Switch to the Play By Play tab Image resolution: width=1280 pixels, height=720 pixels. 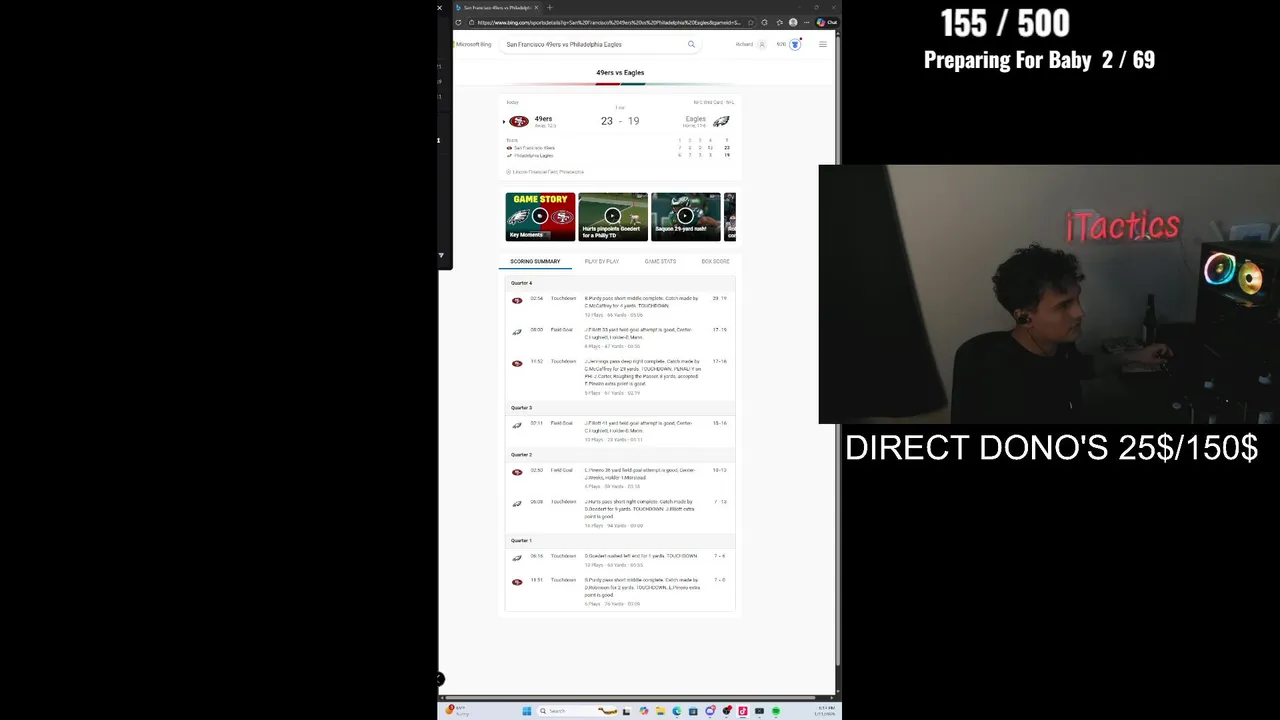[602, 261]
